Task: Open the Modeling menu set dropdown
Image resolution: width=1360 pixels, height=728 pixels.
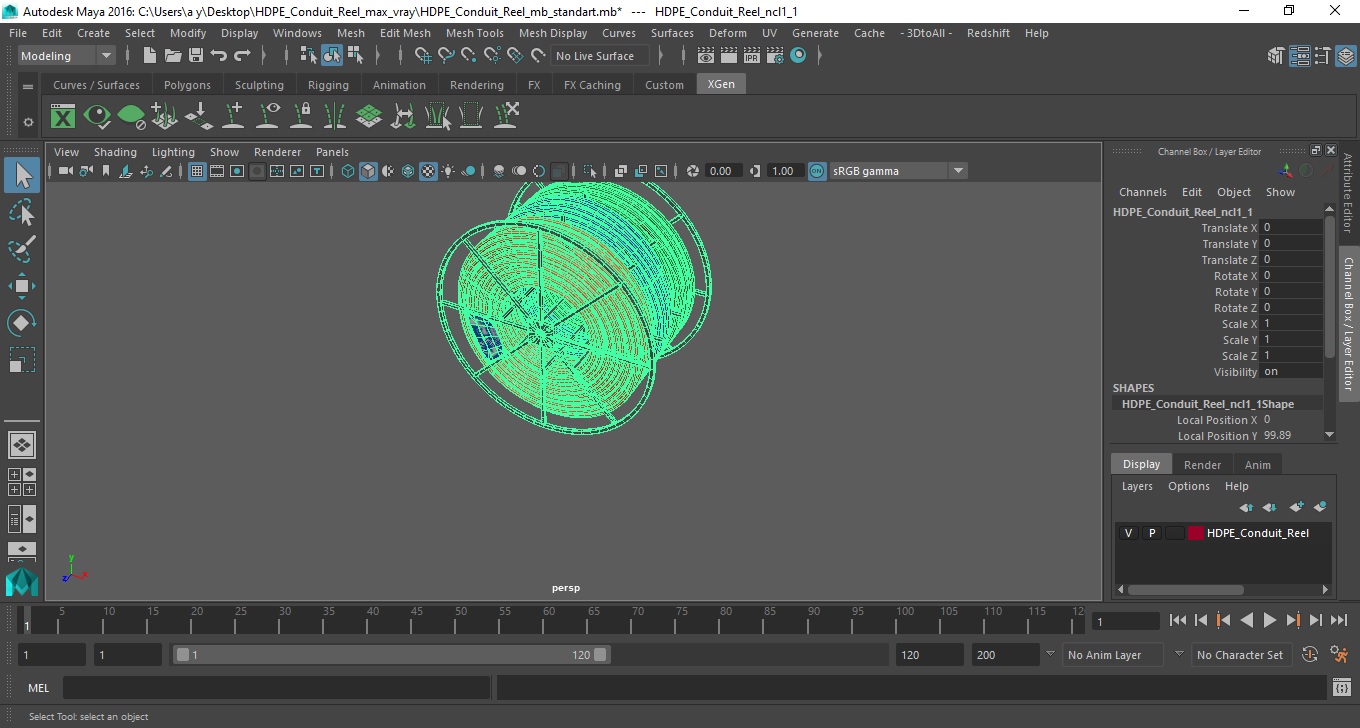Action: click(x=67, y=56)
